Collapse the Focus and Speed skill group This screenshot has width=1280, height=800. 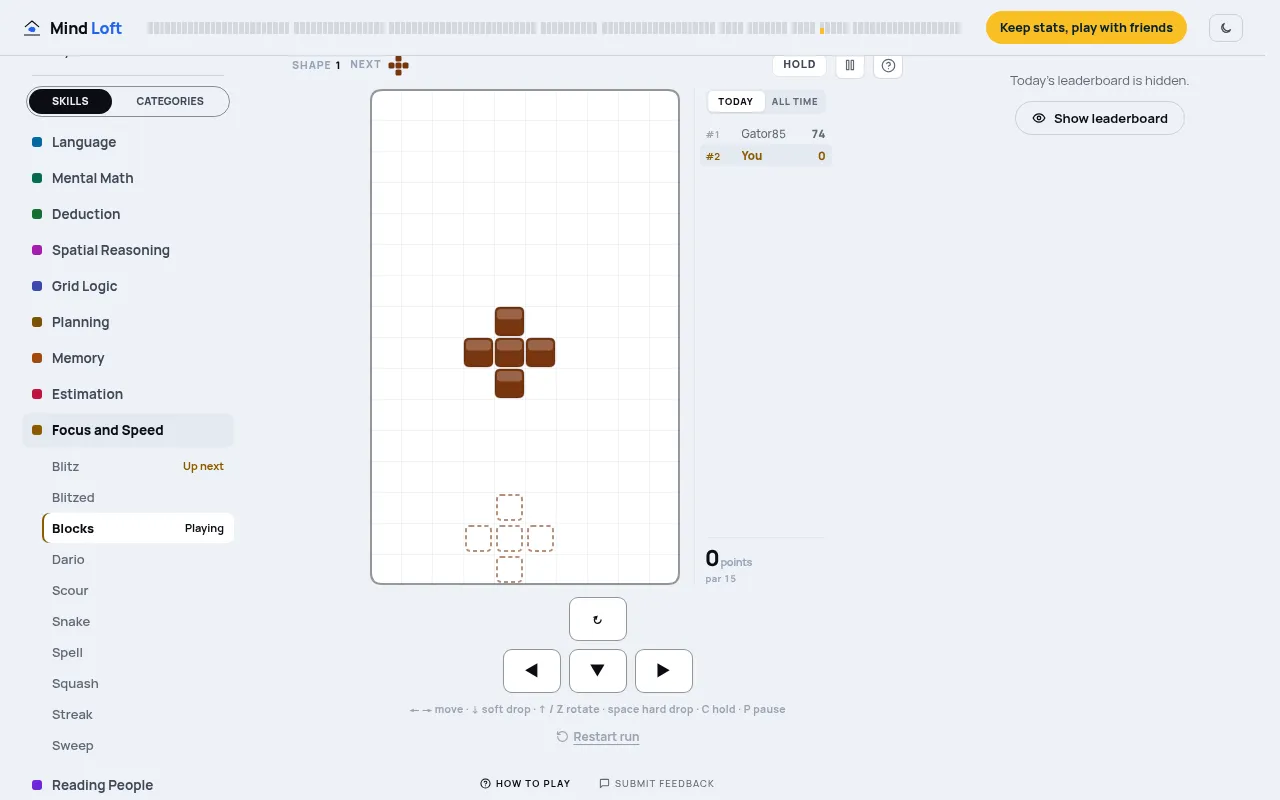tap(128, 430)
